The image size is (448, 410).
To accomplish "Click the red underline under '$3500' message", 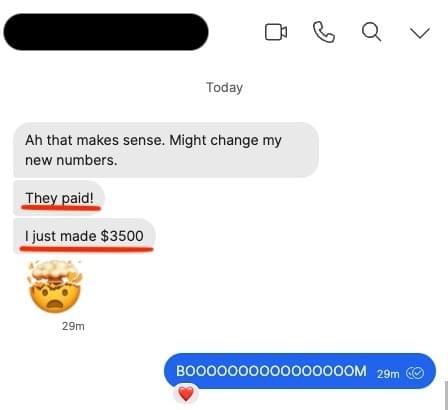I will click(x=87, y=248).
